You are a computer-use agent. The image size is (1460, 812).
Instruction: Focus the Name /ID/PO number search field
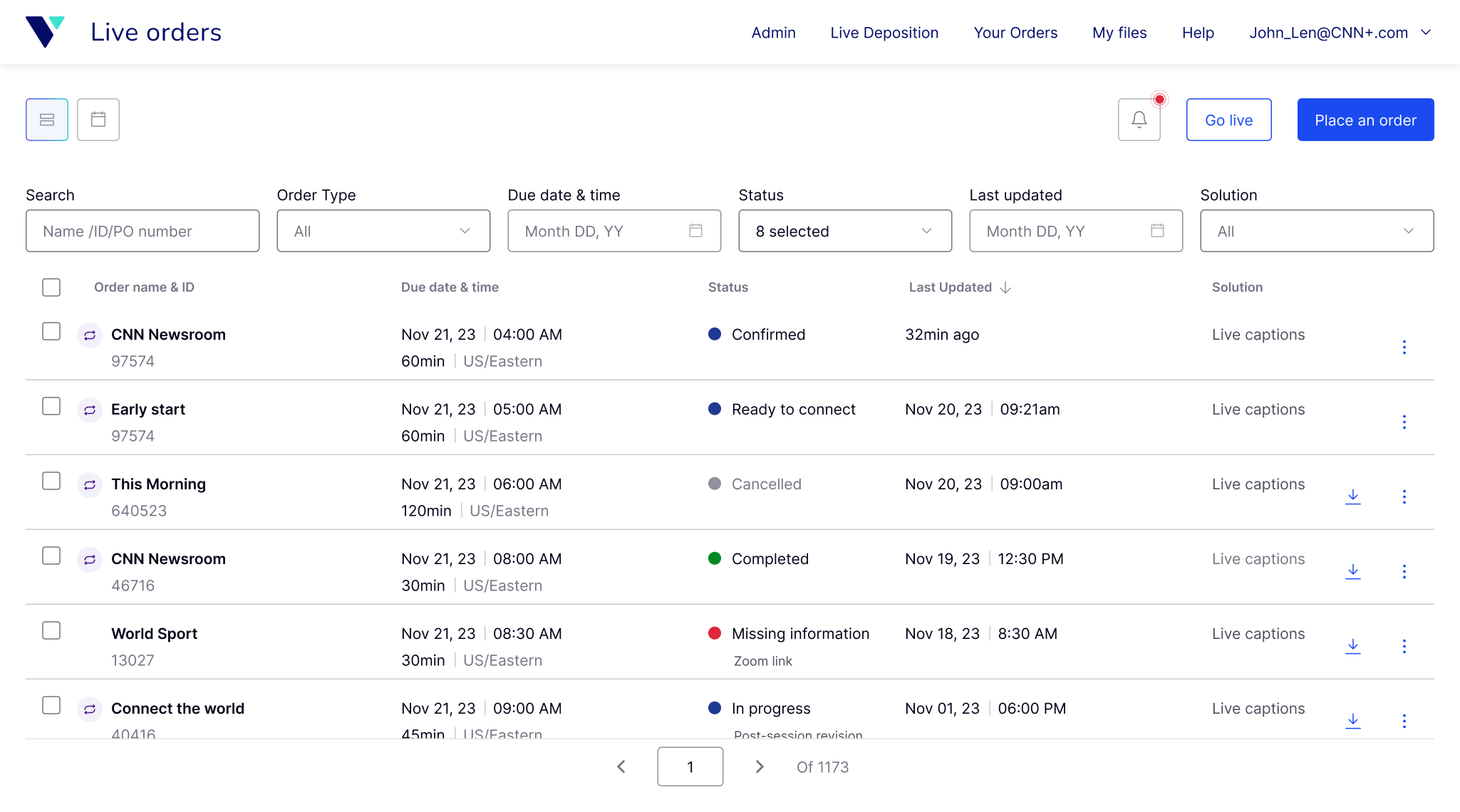click(143, 231)
